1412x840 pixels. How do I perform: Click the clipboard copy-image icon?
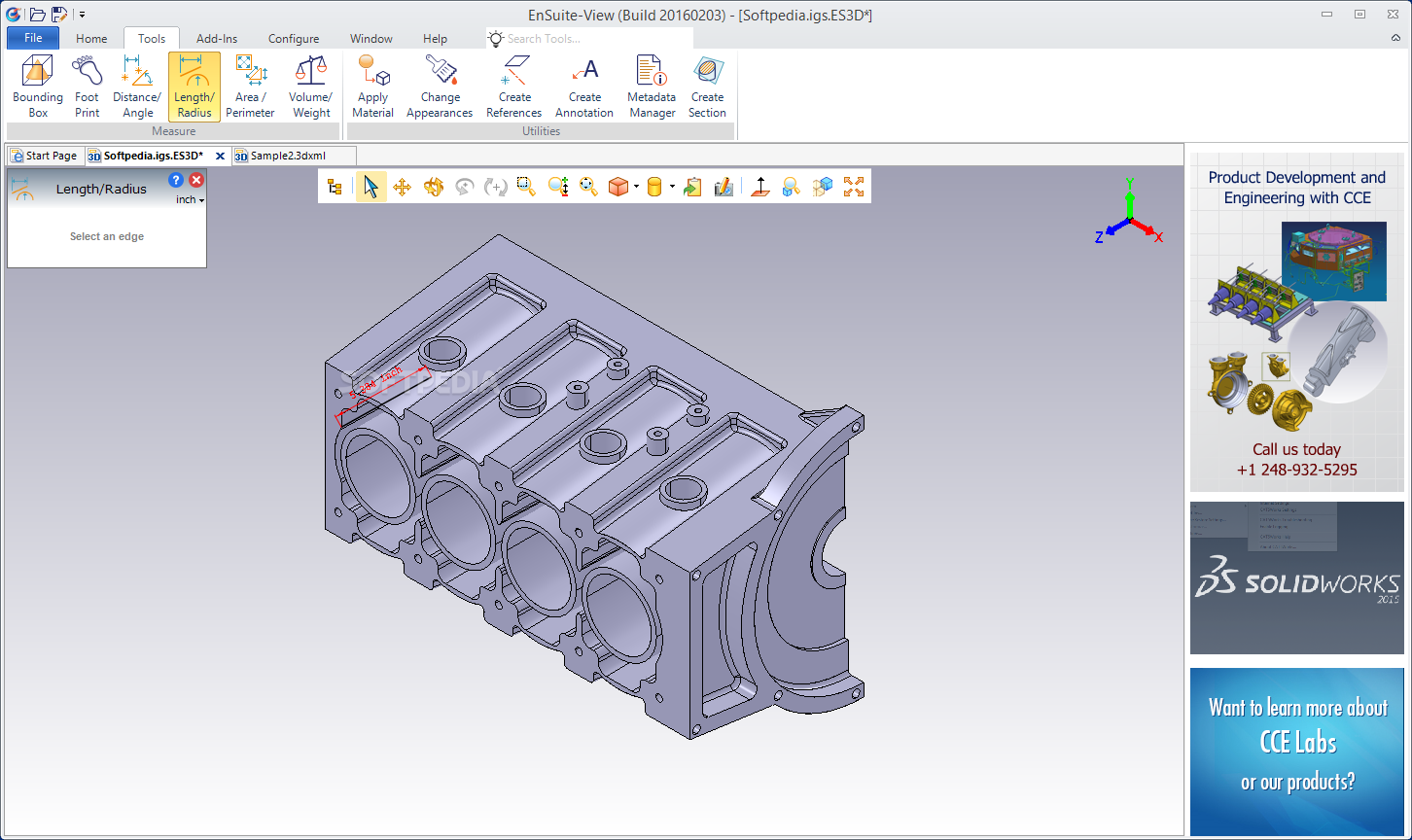[692, 187]
